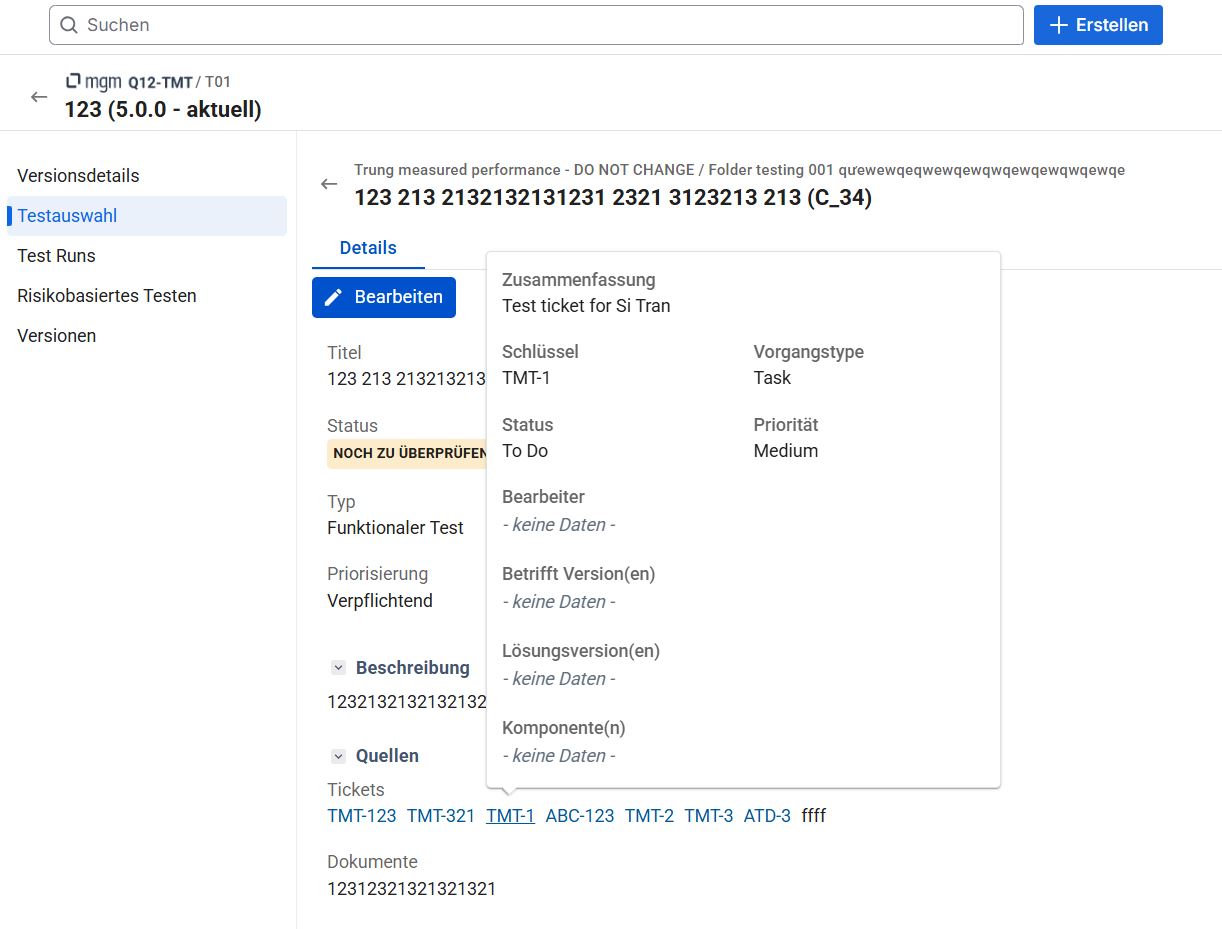Image resolution: width=1222 pixels, height=929 pixels.
Task: Open ticket link TMT-123
Action: point(361,816)
